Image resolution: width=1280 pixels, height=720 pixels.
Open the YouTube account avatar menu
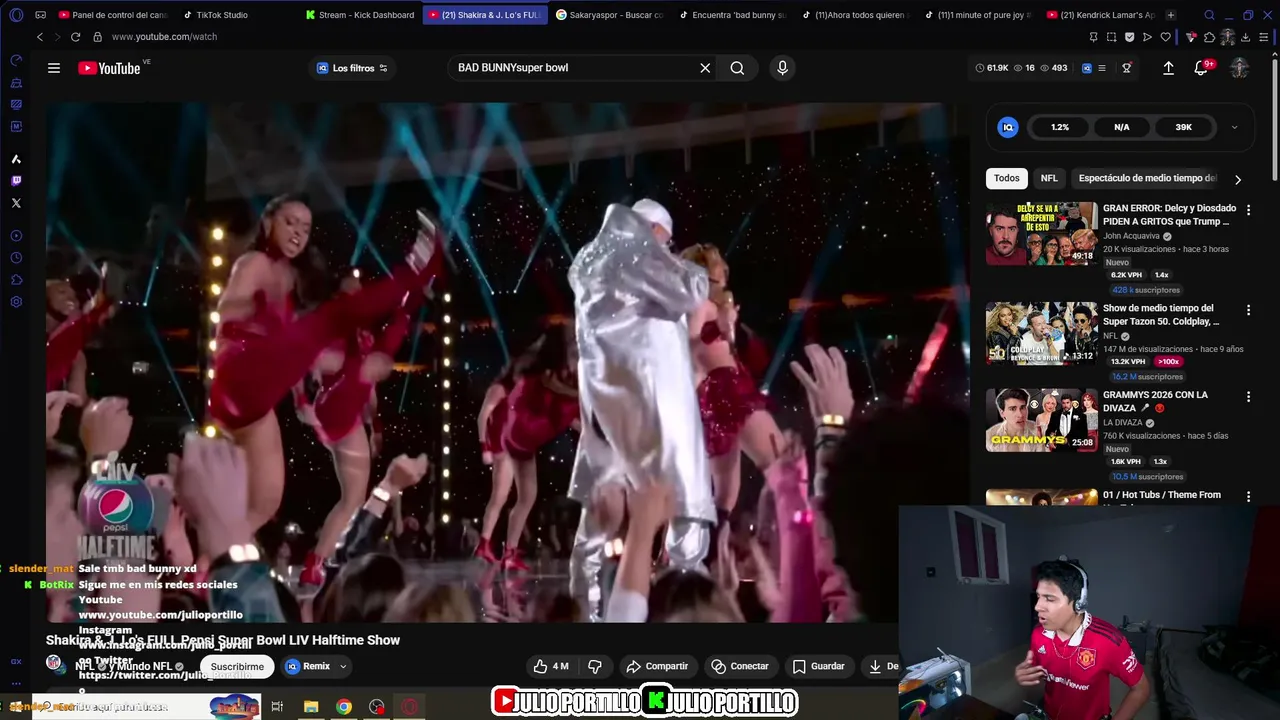(x=1240, y=68)
